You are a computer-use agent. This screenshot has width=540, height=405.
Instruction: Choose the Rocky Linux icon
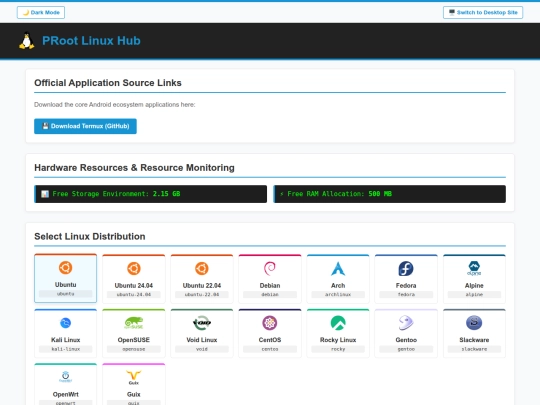tap(338, 323)
